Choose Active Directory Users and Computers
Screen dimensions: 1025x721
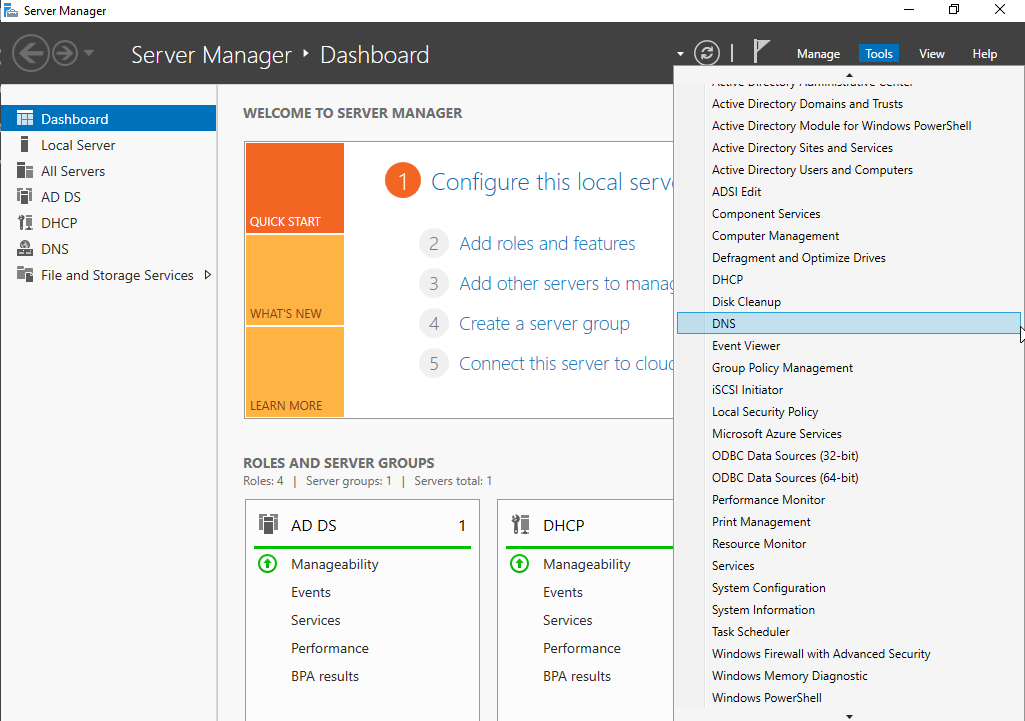click(849, 170)
